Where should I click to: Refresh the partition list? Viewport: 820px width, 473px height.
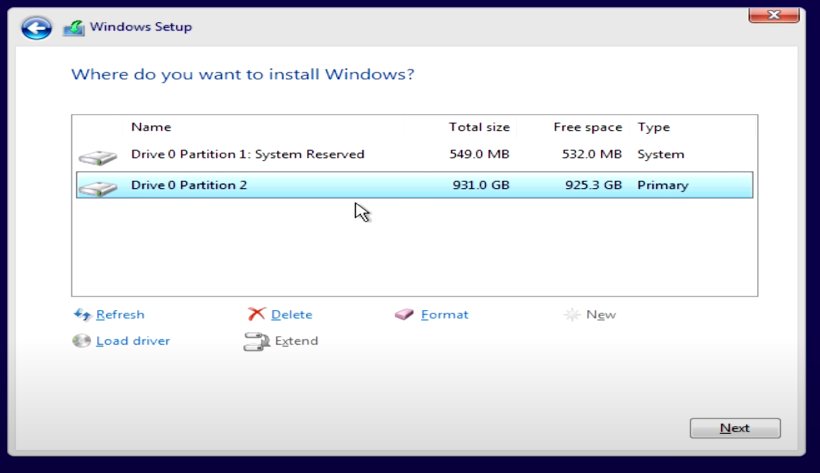point(120,314)
